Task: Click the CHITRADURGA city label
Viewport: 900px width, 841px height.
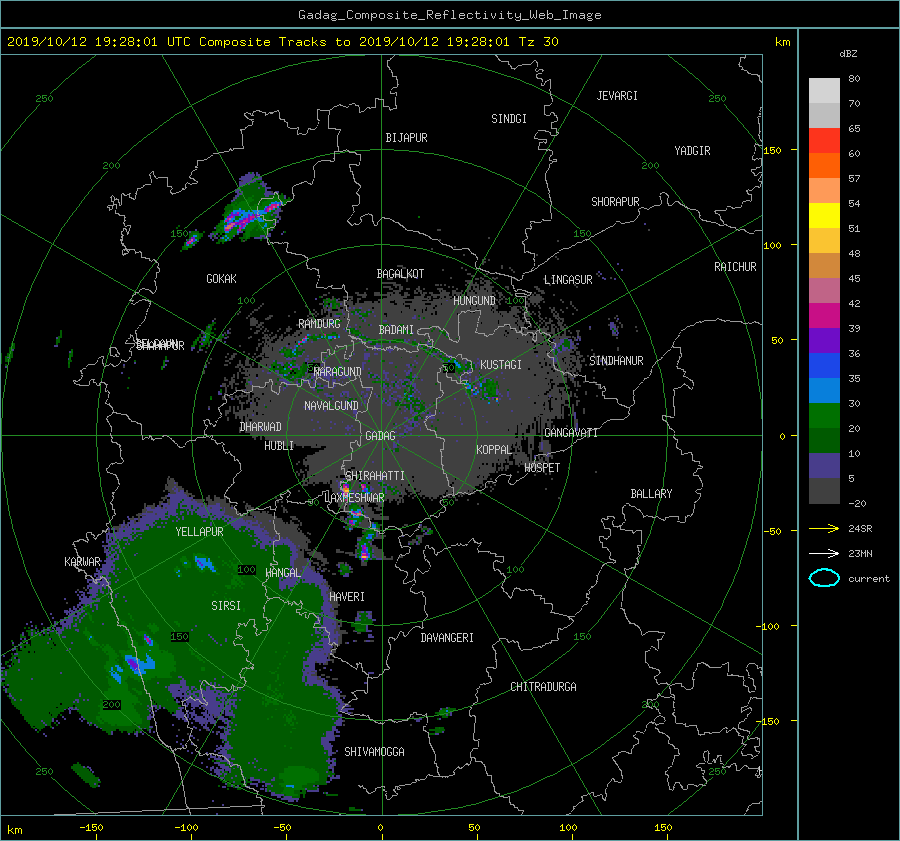Action: coord(543,687)
